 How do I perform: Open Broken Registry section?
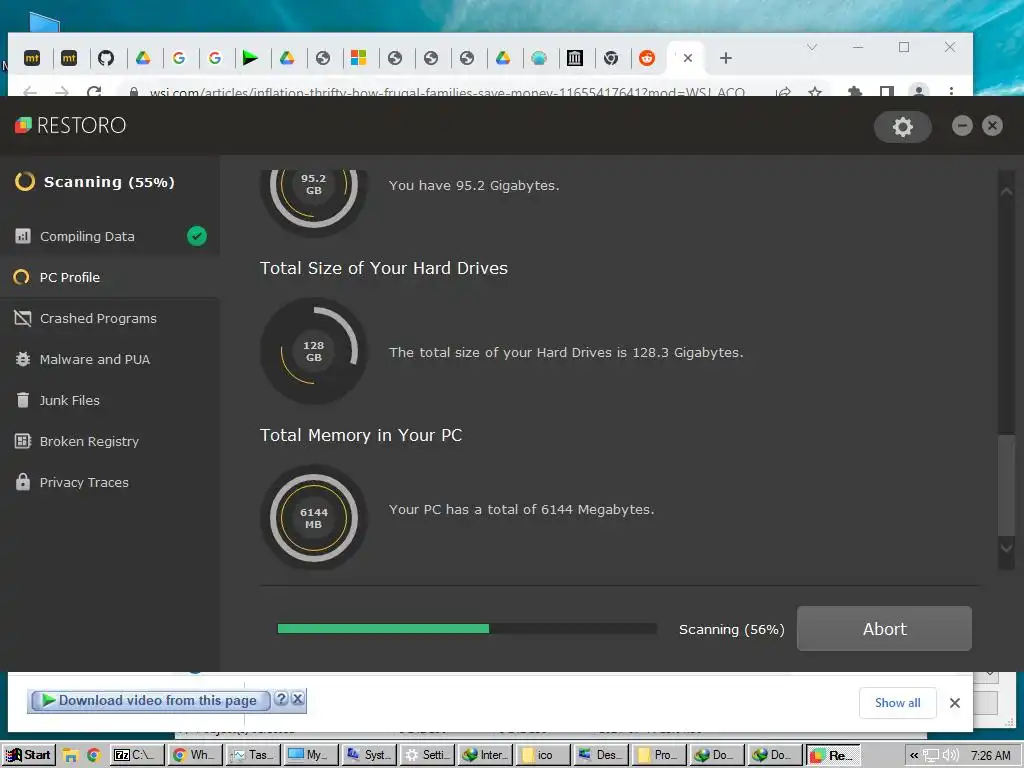[110, 441]
